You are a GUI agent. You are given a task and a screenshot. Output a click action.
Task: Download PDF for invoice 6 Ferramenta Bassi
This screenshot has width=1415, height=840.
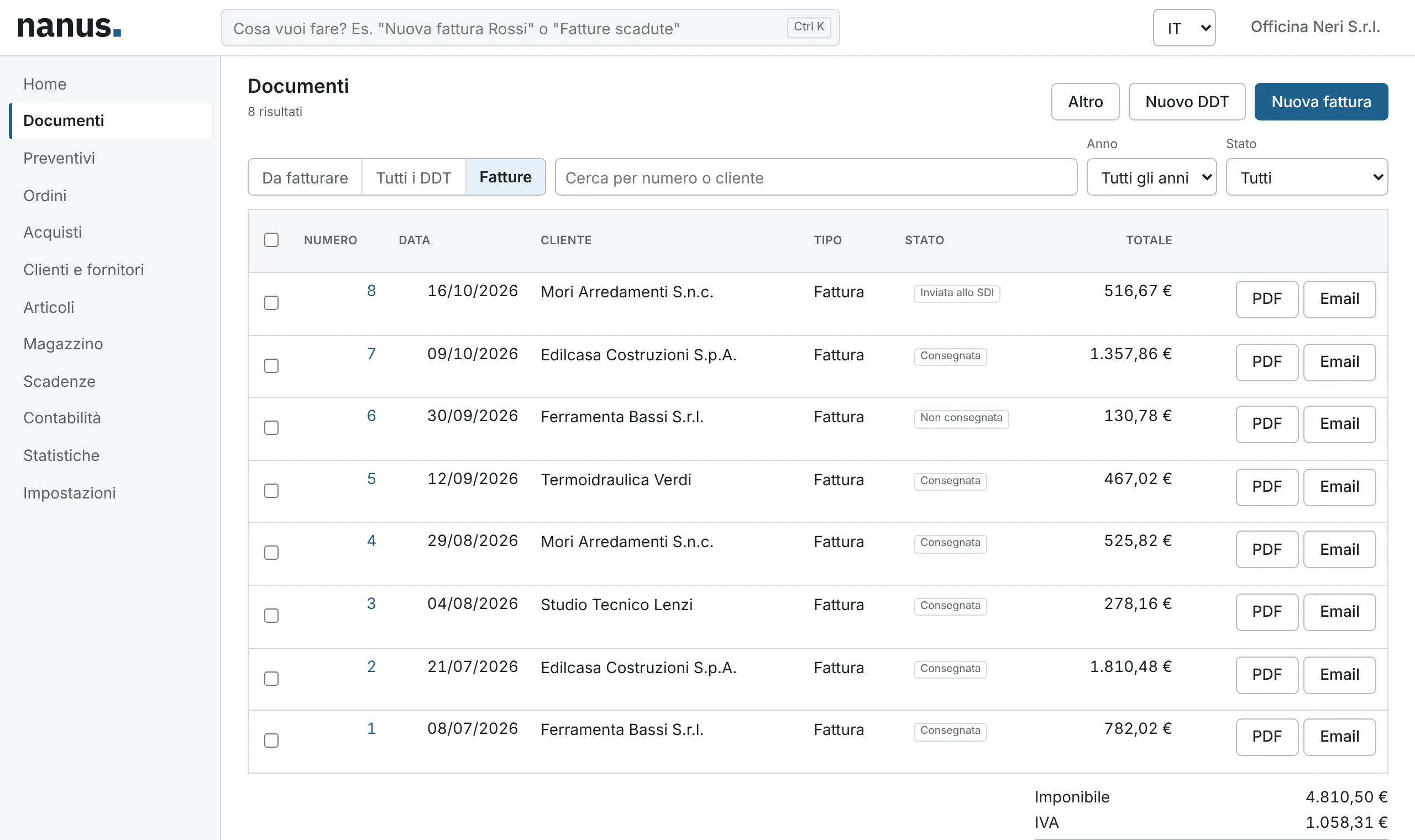click(x=1267, y=424)
